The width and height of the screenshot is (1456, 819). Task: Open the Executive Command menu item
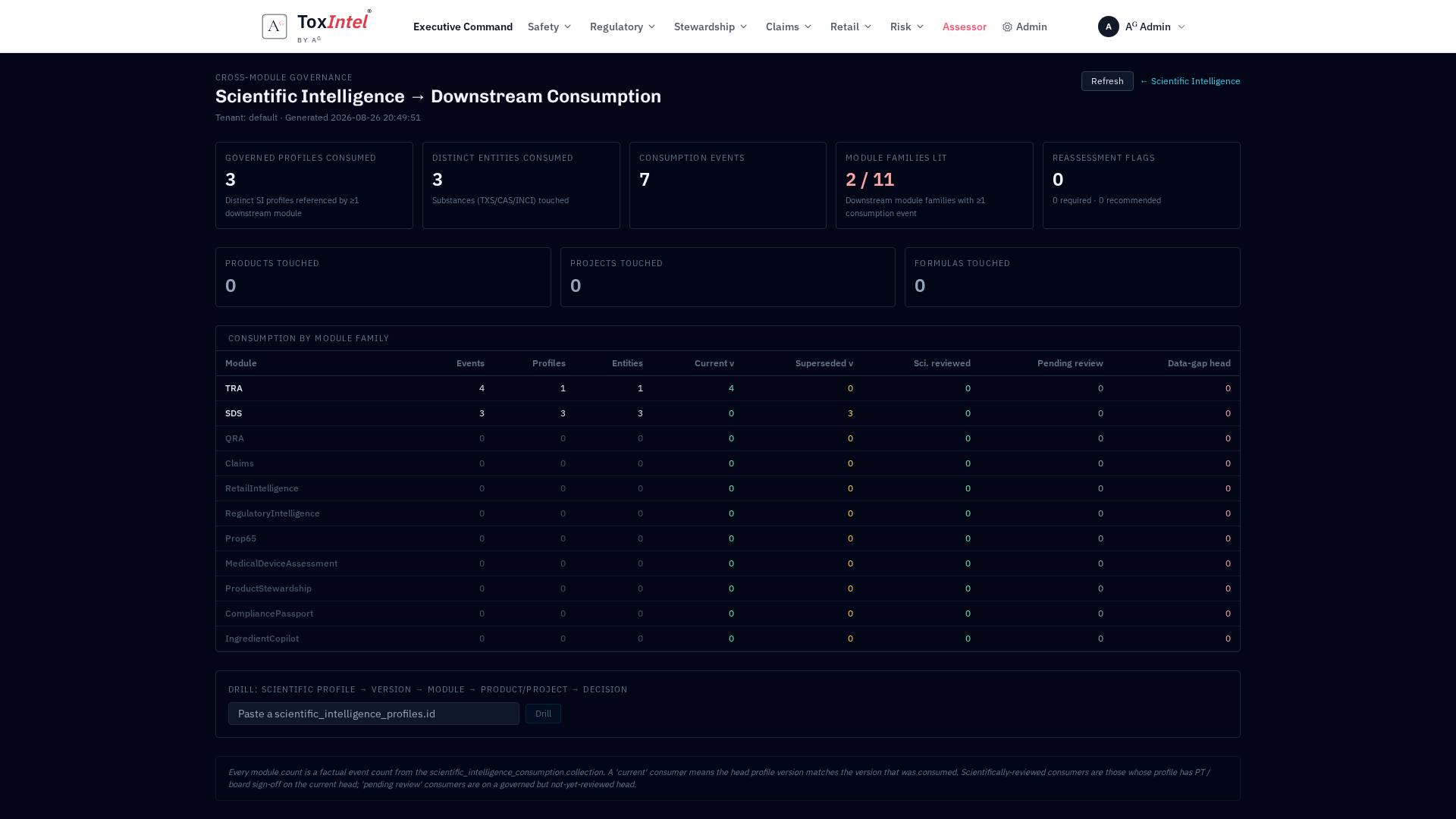(463, 27)
